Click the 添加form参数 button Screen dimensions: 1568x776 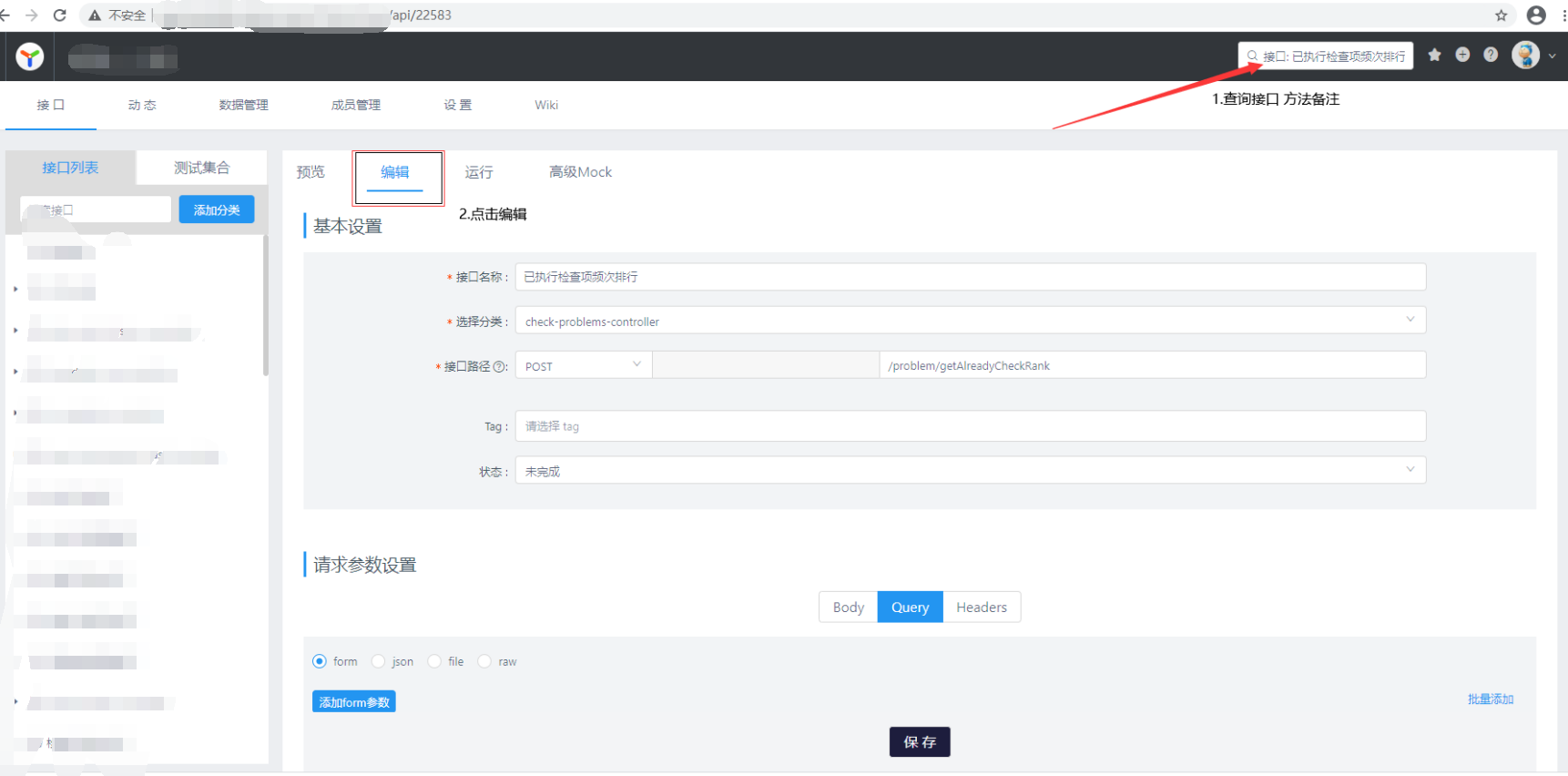tap(354, 701)
